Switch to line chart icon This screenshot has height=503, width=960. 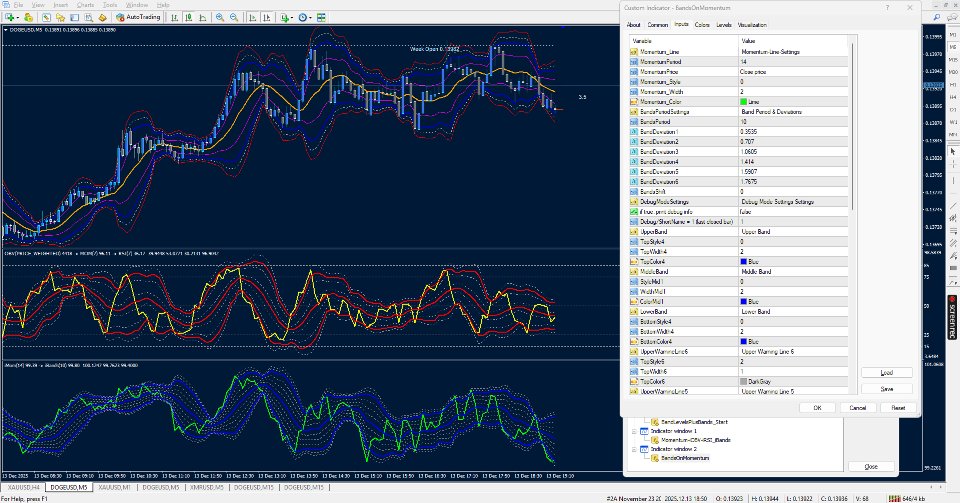tap(203, 17)
